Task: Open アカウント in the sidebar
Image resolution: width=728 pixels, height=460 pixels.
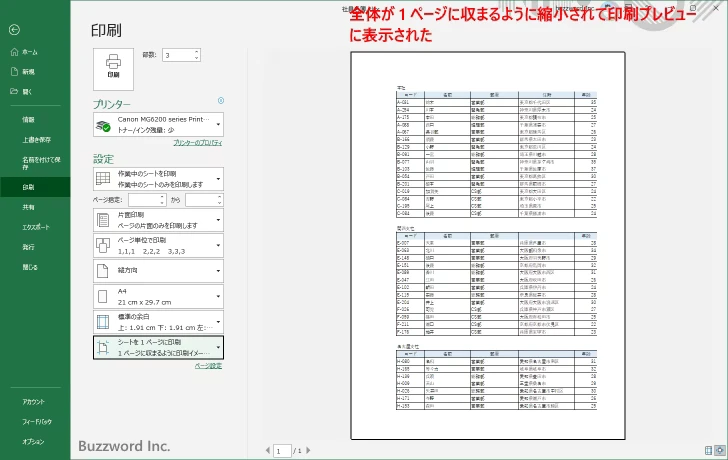Action: pos(33,402)
